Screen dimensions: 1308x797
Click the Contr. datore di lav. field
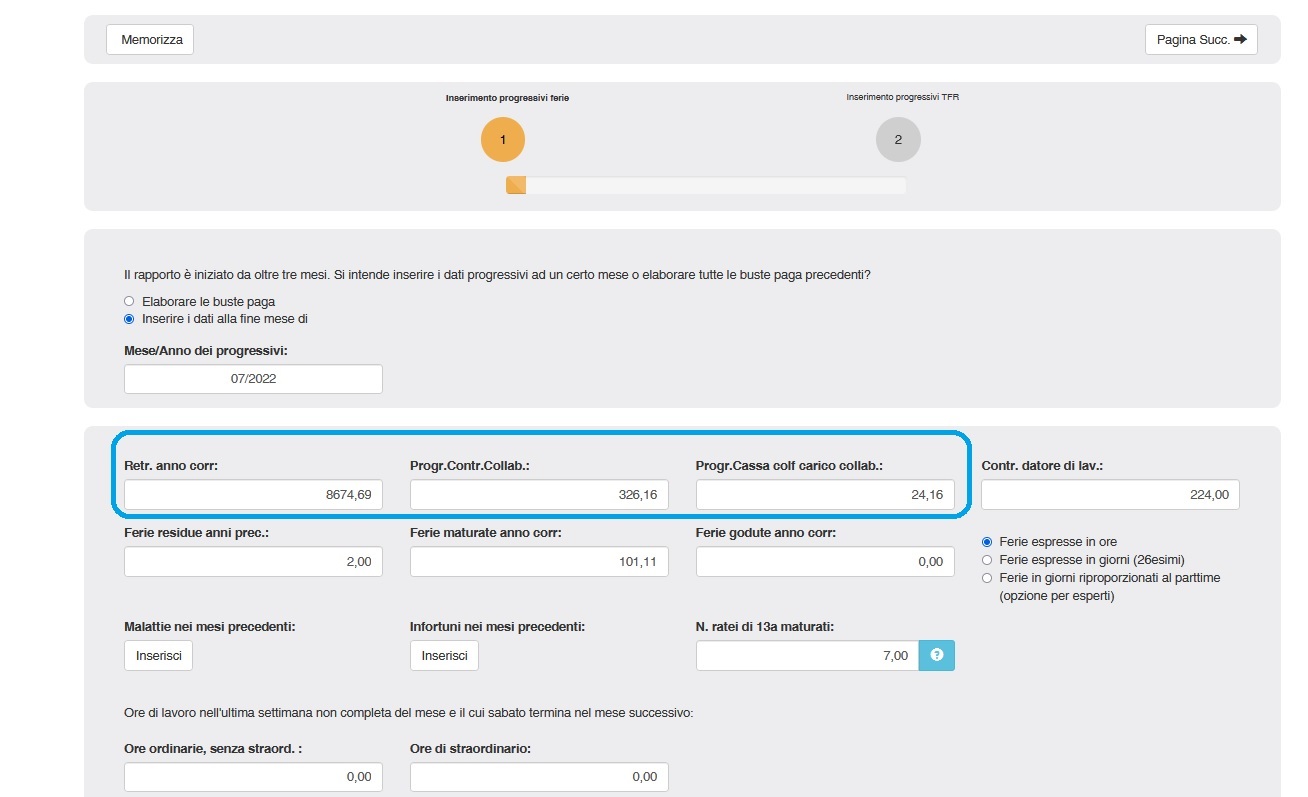pos(1110,495)
